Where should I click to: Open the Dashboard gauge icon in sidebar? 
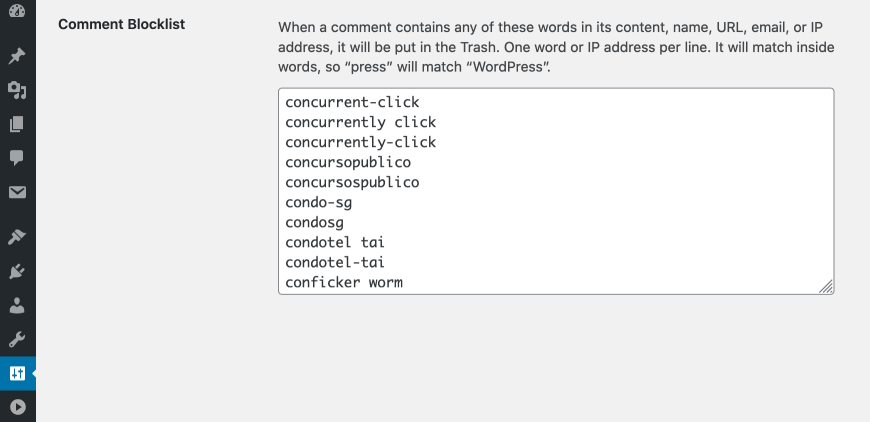click(x=17, y=11)
